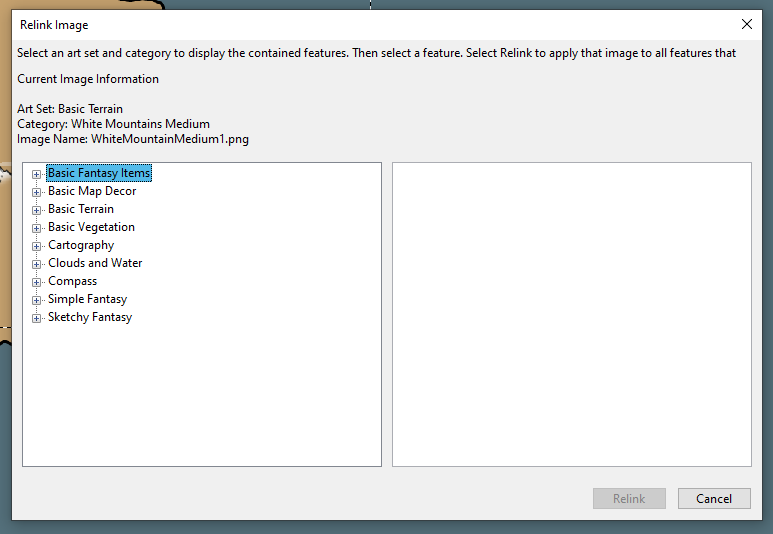Select the Sketchy Fantasy label
The image size is (773, 534).
[x=90, y=317]
